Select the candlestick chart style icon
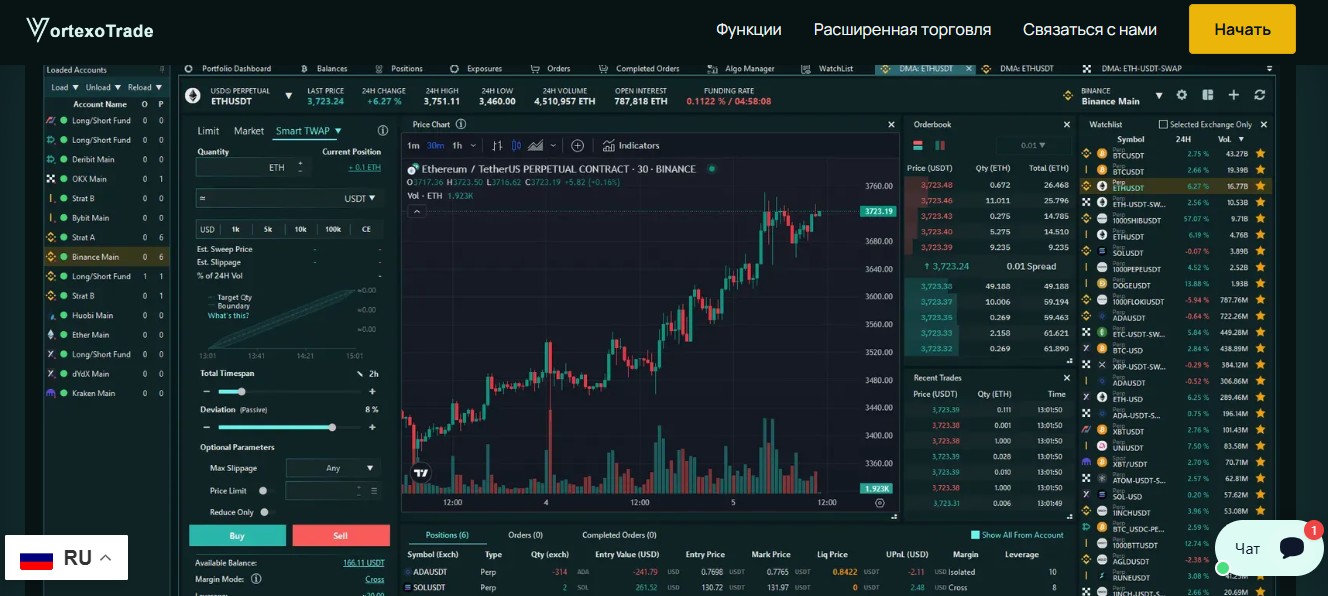Screen dimensions: 1328x596 516,145
